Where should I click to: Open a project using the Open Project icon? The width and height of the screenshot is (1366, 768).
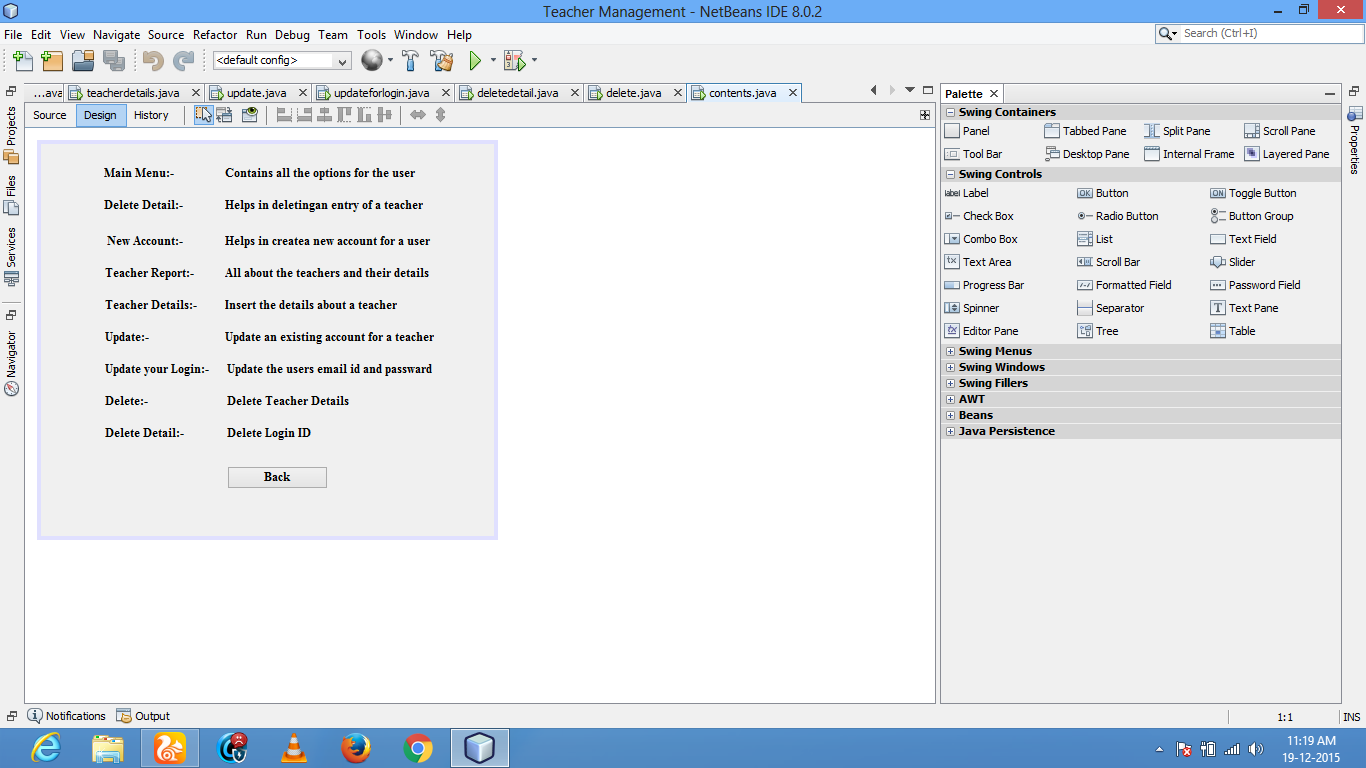point(83,60)
